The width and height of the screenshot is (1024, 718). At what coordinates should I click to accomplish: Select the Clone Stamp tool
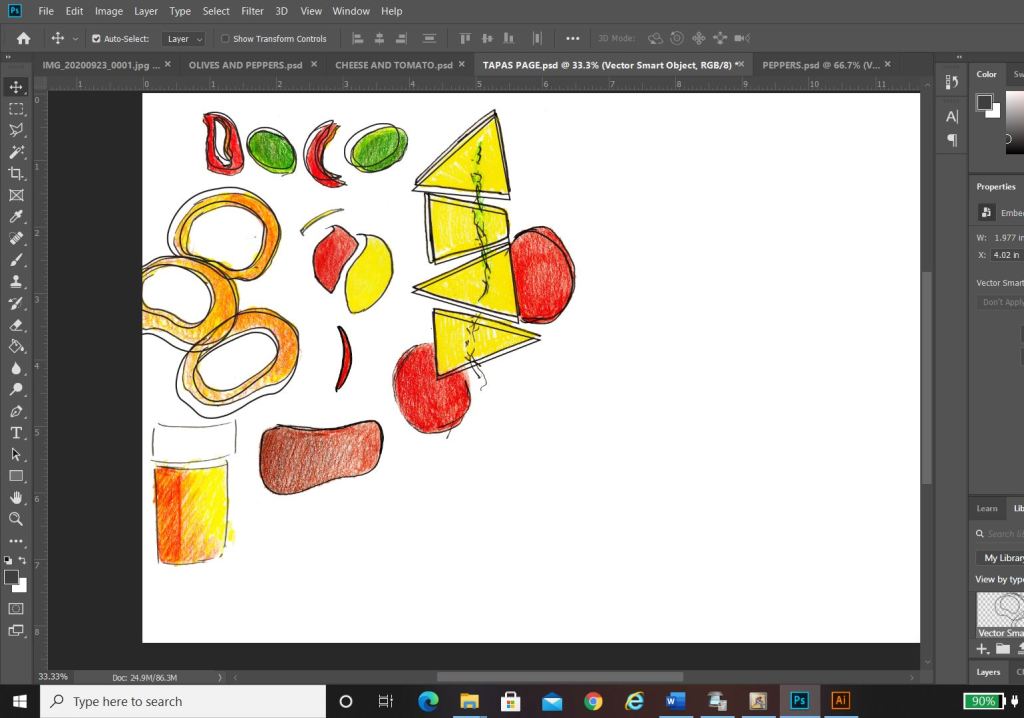coord(16,282)
